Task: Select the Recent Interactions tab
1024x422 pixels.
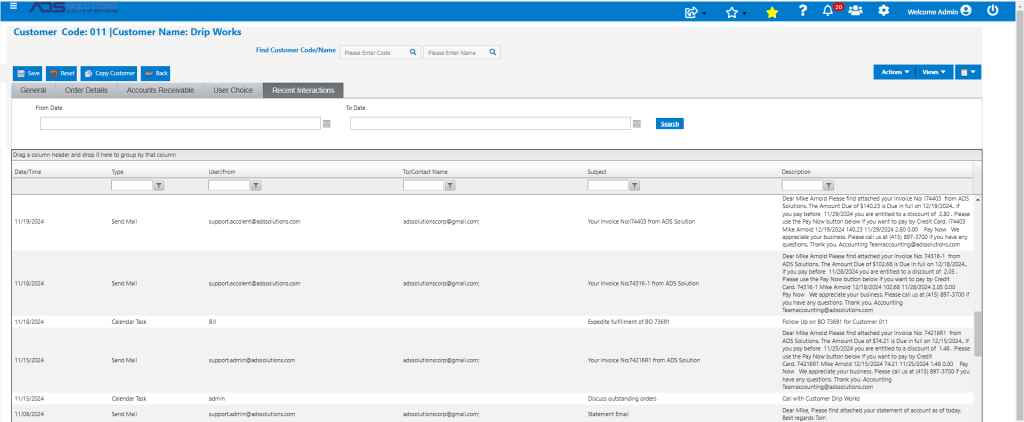Action: point(303,90)
